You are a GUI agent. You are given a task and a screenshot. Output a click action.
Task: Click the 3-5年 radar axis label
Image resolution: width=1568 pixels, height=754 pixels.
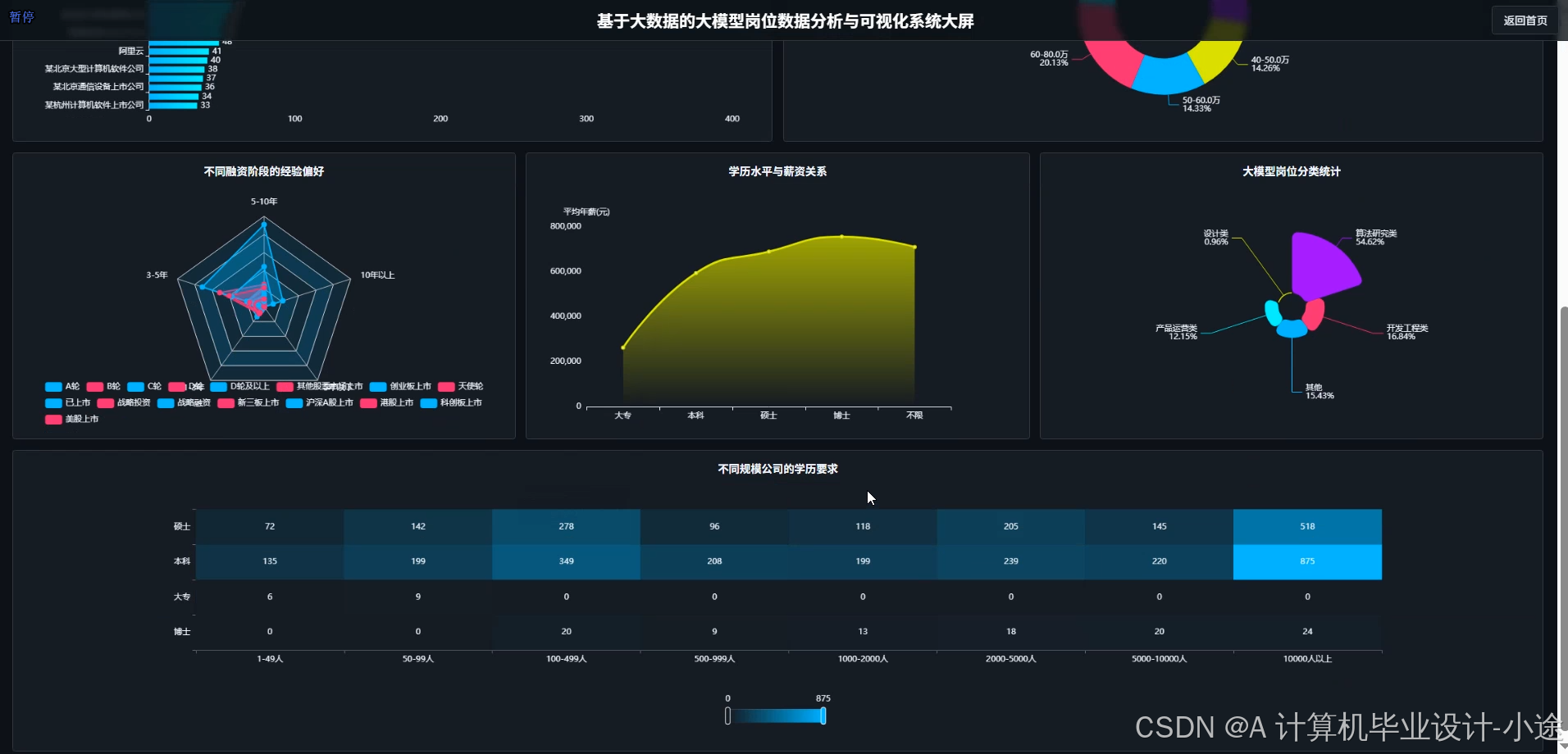[157, 275]
